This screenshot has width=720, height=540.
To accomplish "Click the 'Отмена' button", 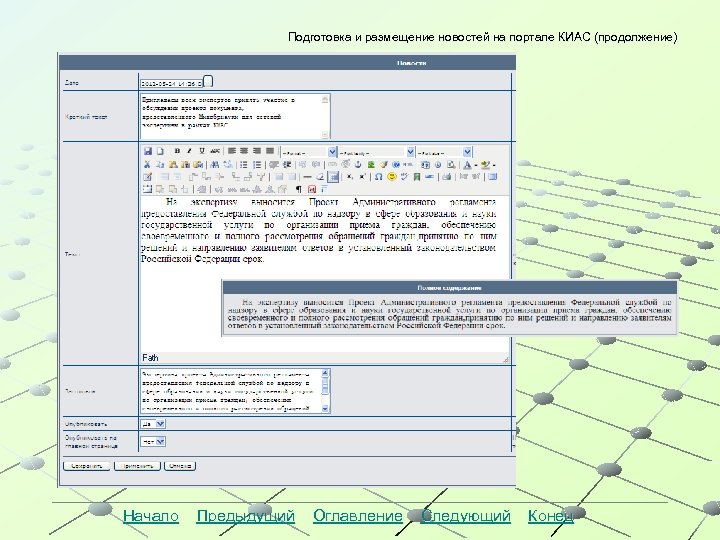I will click(180, 466).
